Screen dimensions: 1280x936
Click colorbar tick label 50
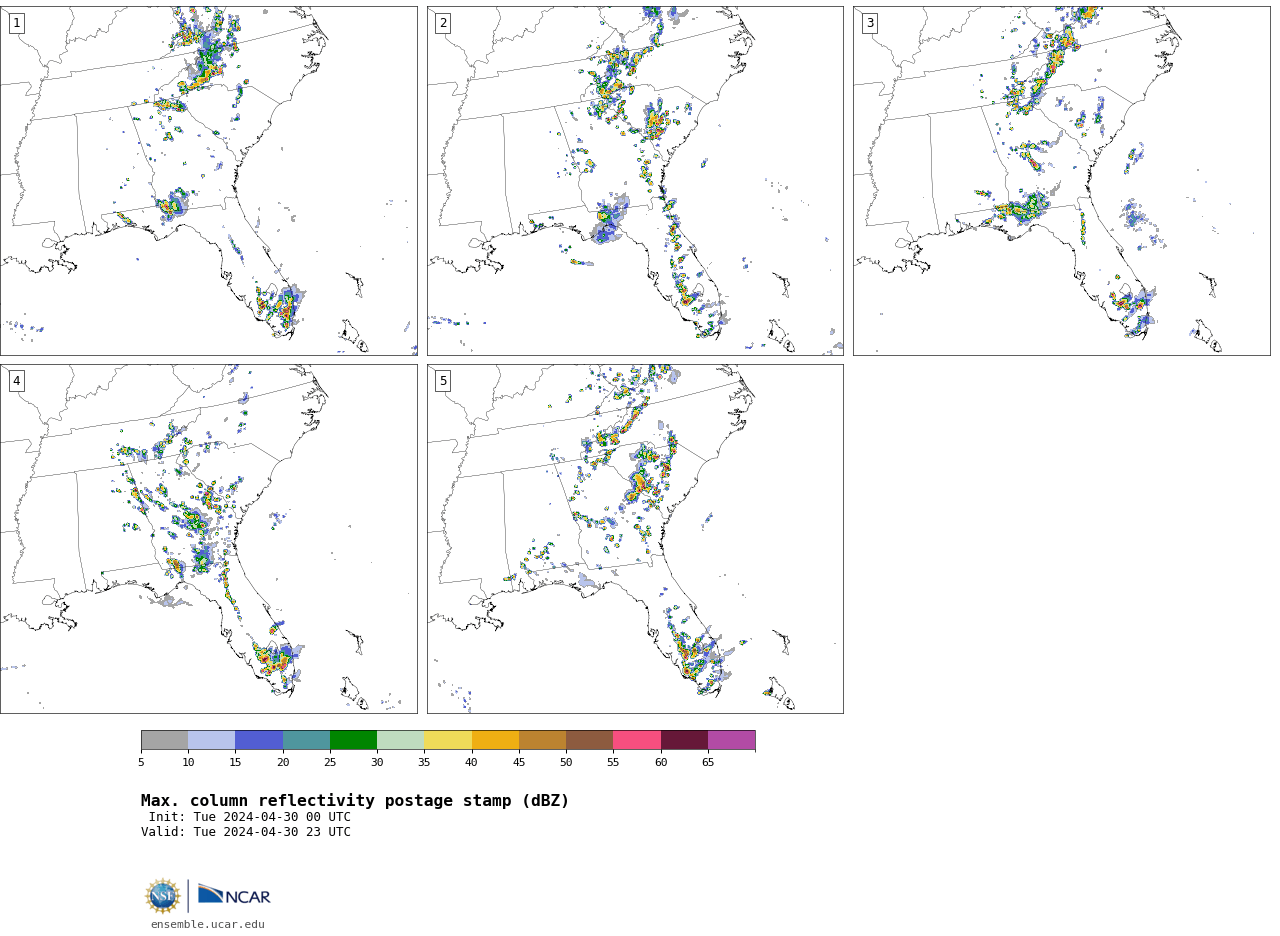pos(566,763)
